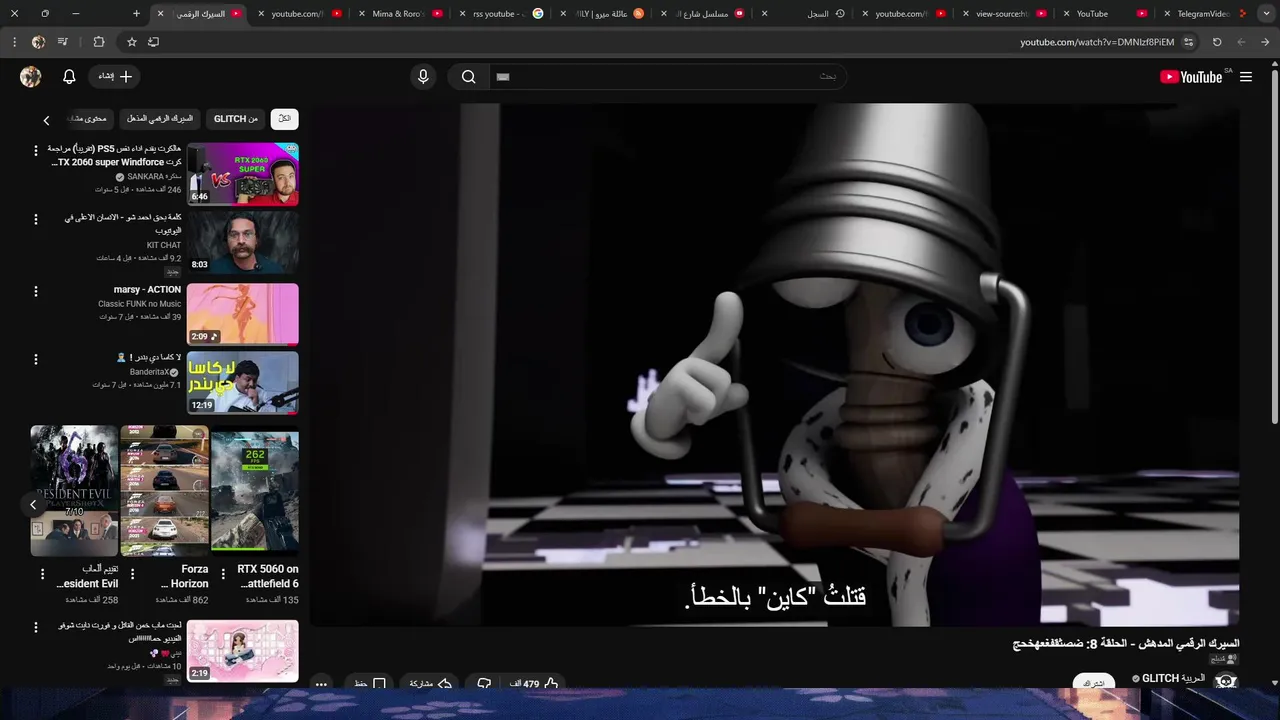Open the share-page icon in toolbar
The height and width of the screenshot is (720, 1280).
click(153, 42)
